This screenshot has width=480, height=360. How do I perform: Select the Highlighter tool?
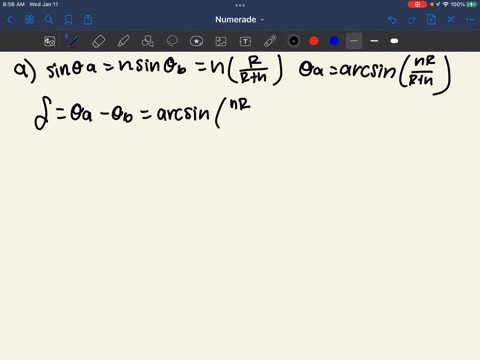point(123,41)
